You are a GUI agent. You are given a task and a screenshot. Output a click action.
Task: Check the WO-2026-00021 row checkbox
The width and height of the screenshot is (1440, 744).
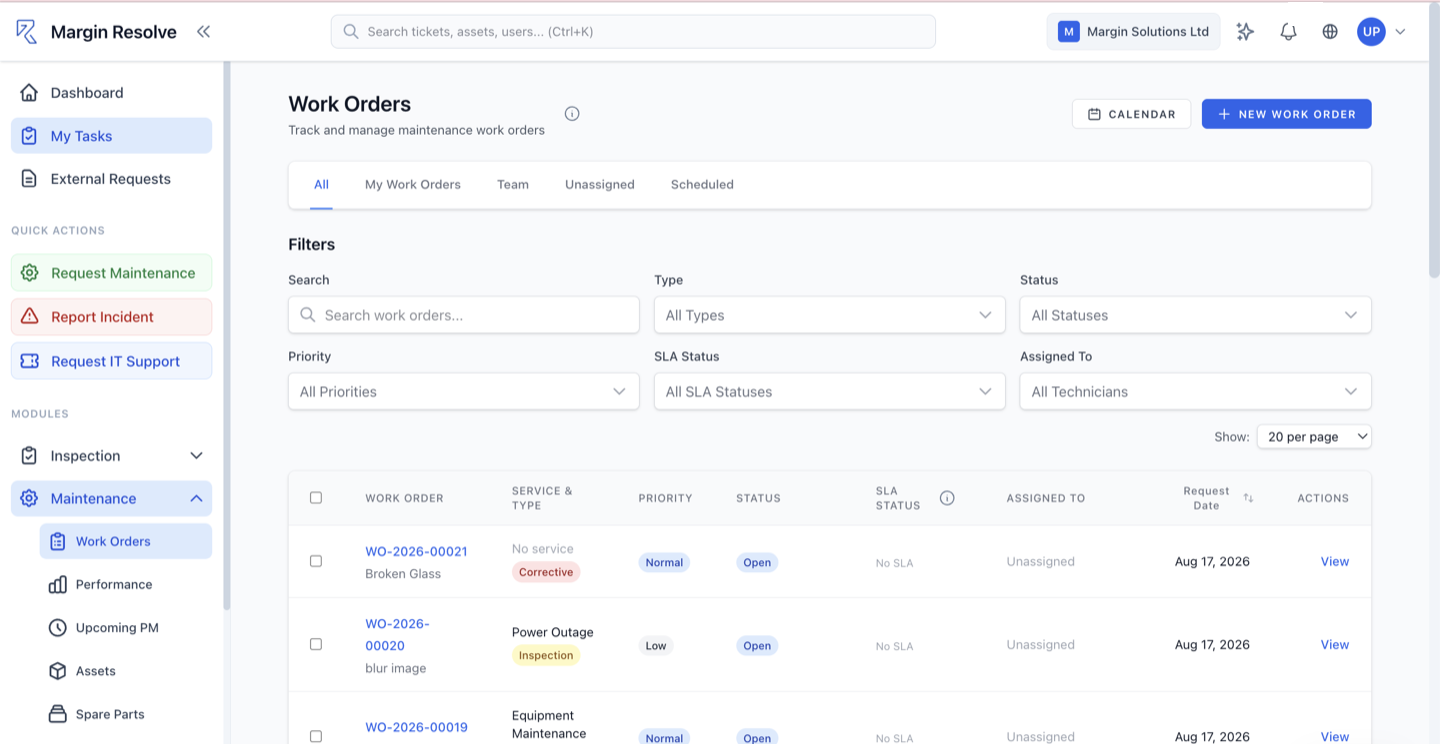pos(316,561)
